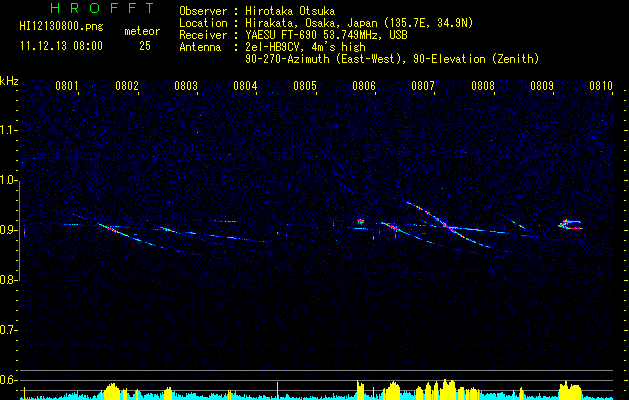Screen dimensions: 629x400
Task: Click the 0.7 kHz axis label
Action: (8, 330)
